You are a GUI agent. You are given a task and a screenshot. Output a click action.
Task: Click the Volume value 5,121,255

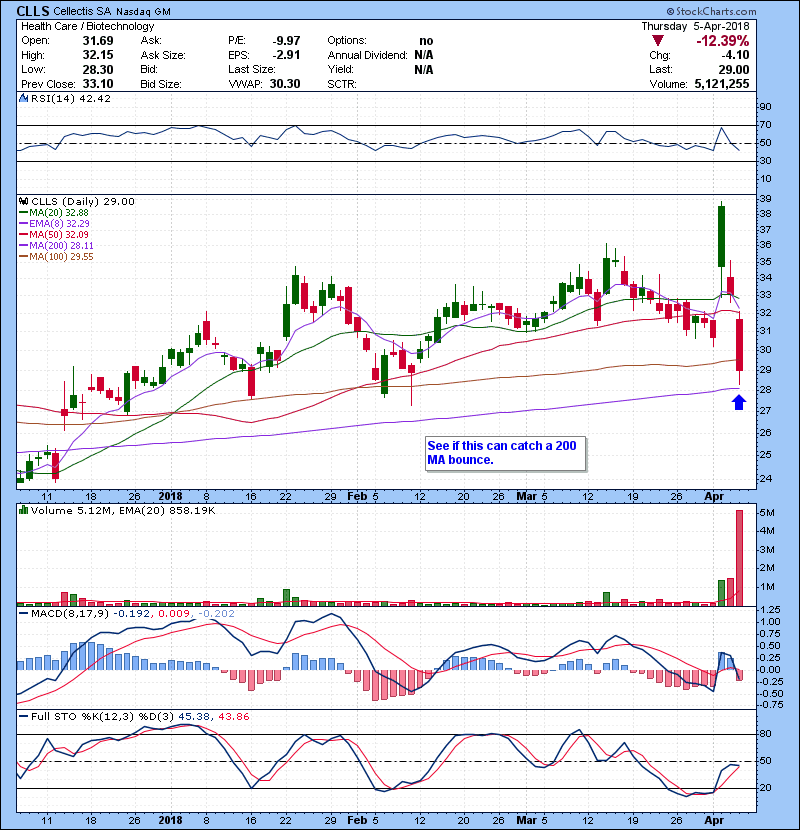[x=722, y=84]
